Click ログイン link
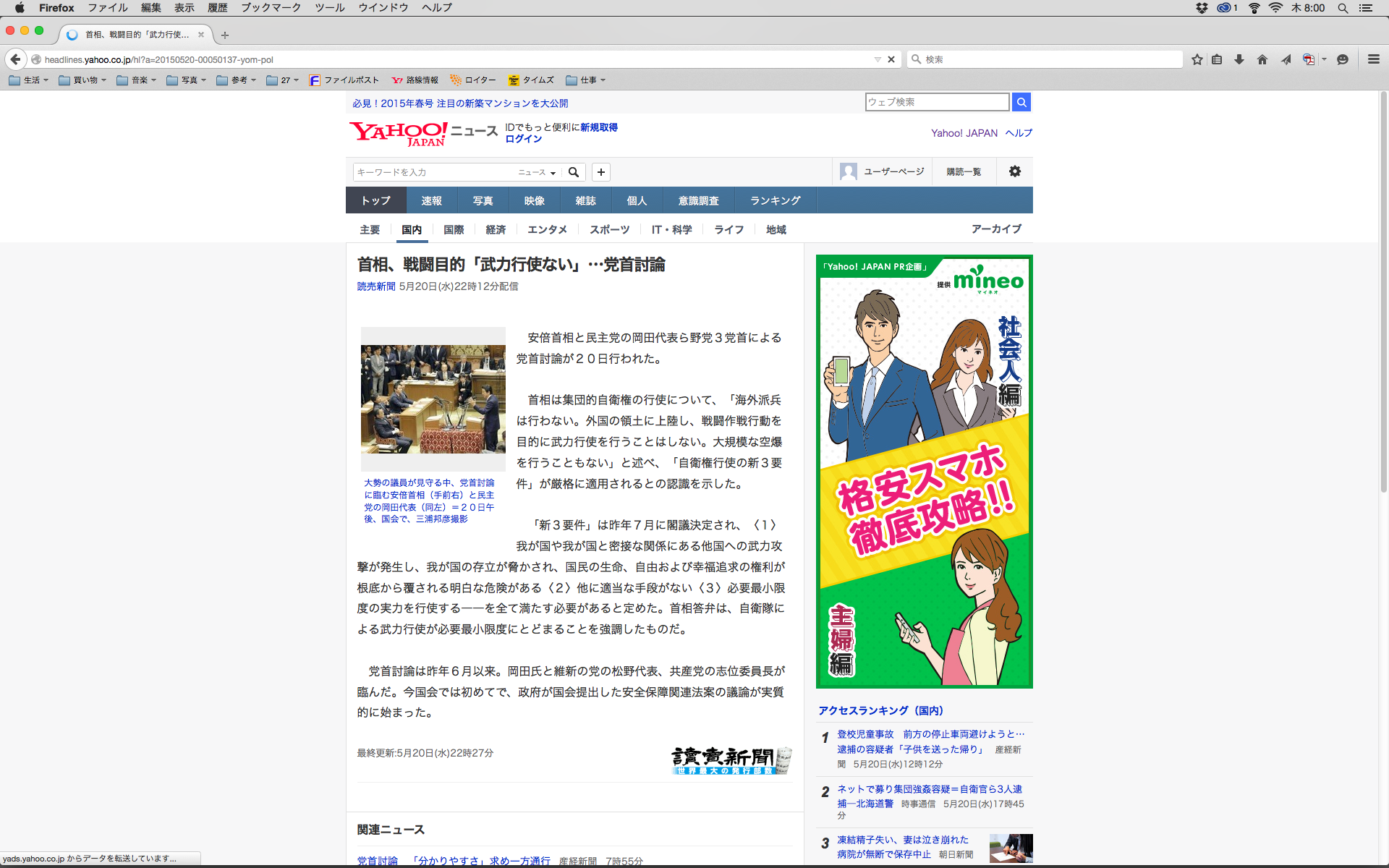The image size is (1389, 868). (x=523, y=139)
